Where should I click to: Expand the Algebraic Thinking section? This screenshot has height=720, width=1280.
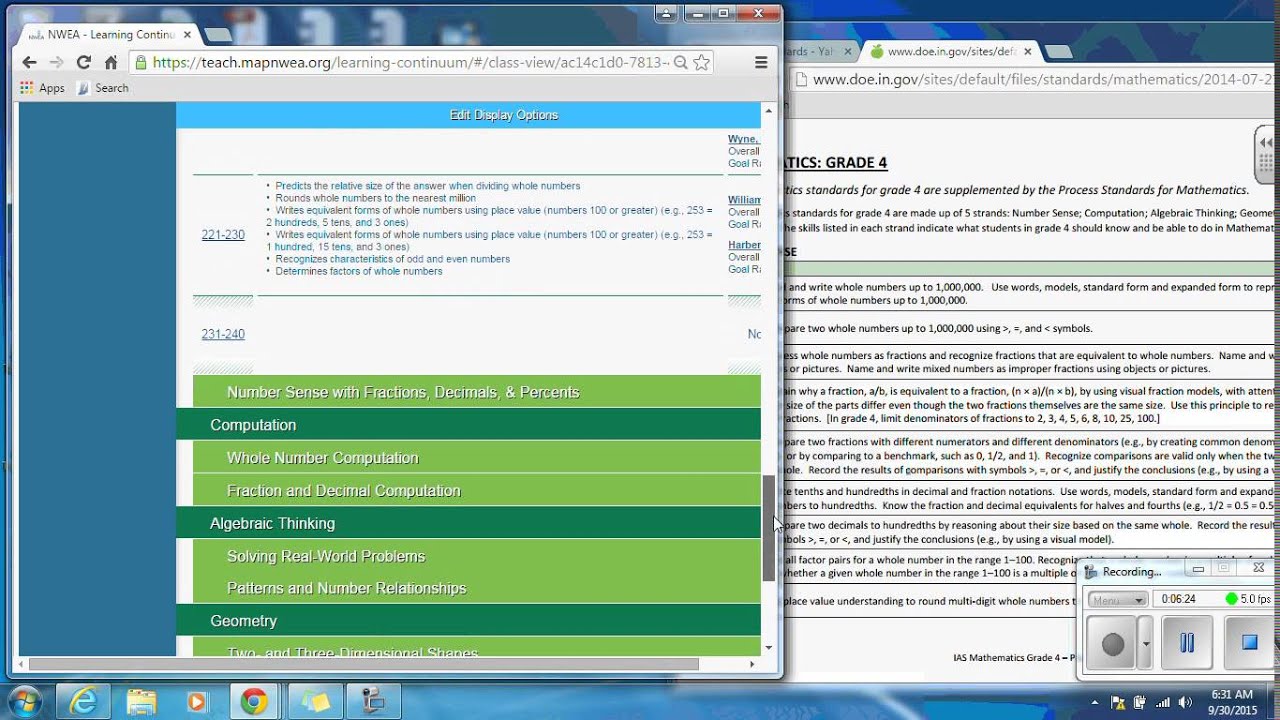(468, 523)
